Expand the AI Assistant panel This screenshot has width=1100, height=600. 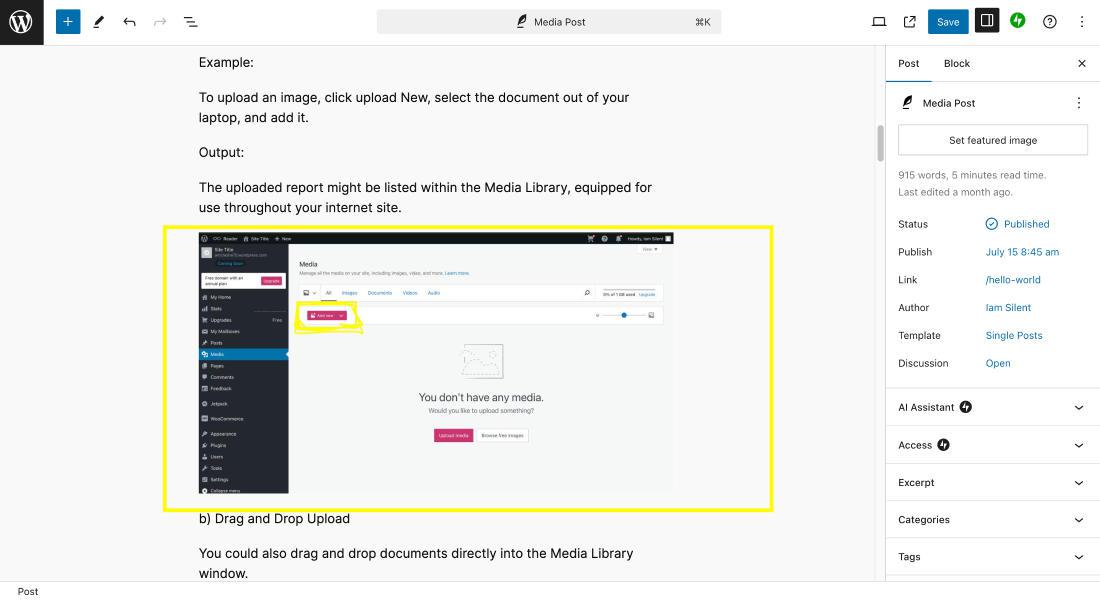coord(993,407)
